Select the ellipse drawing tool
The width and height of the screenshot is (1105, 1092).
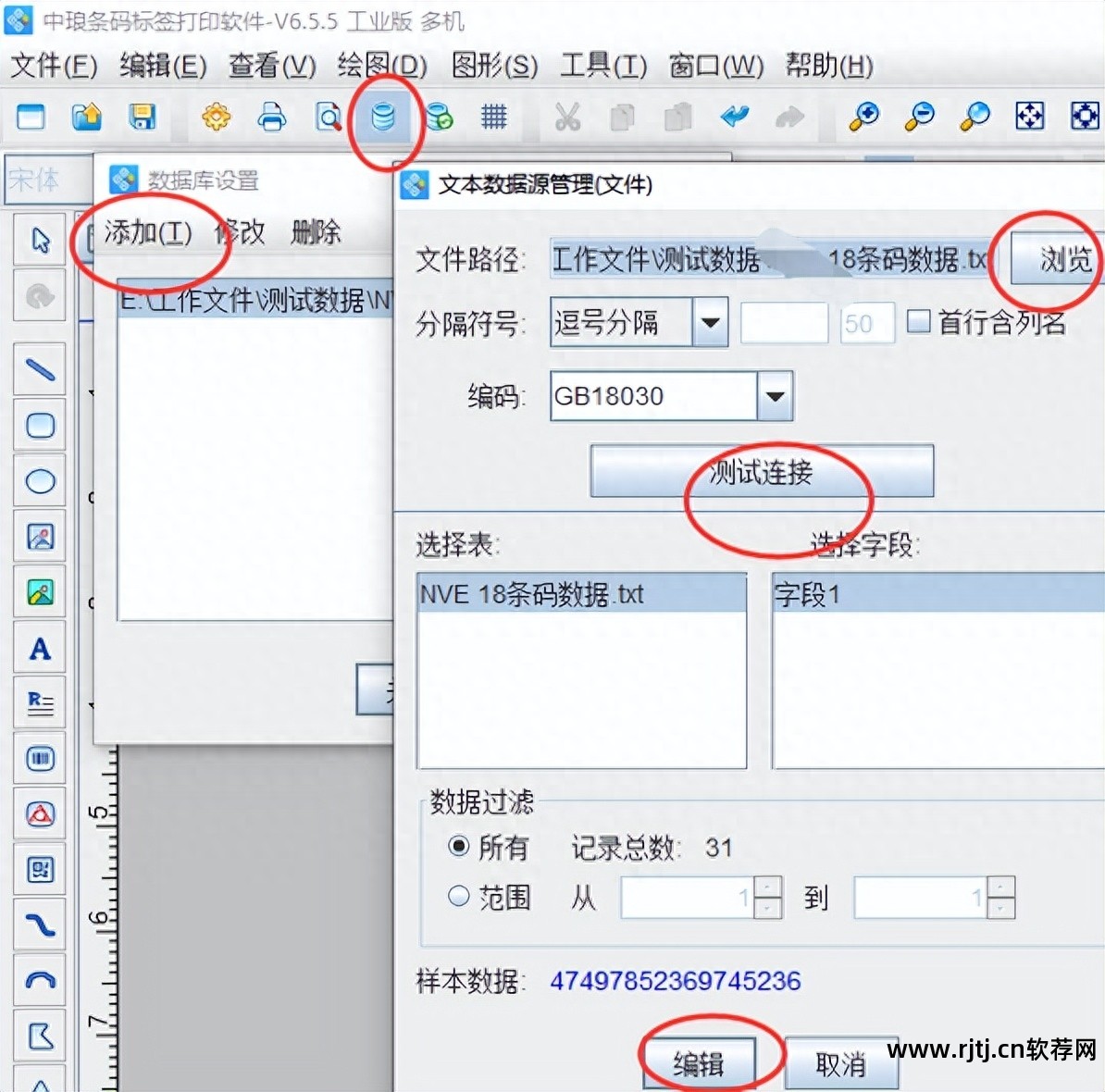[x=39, y=481]
